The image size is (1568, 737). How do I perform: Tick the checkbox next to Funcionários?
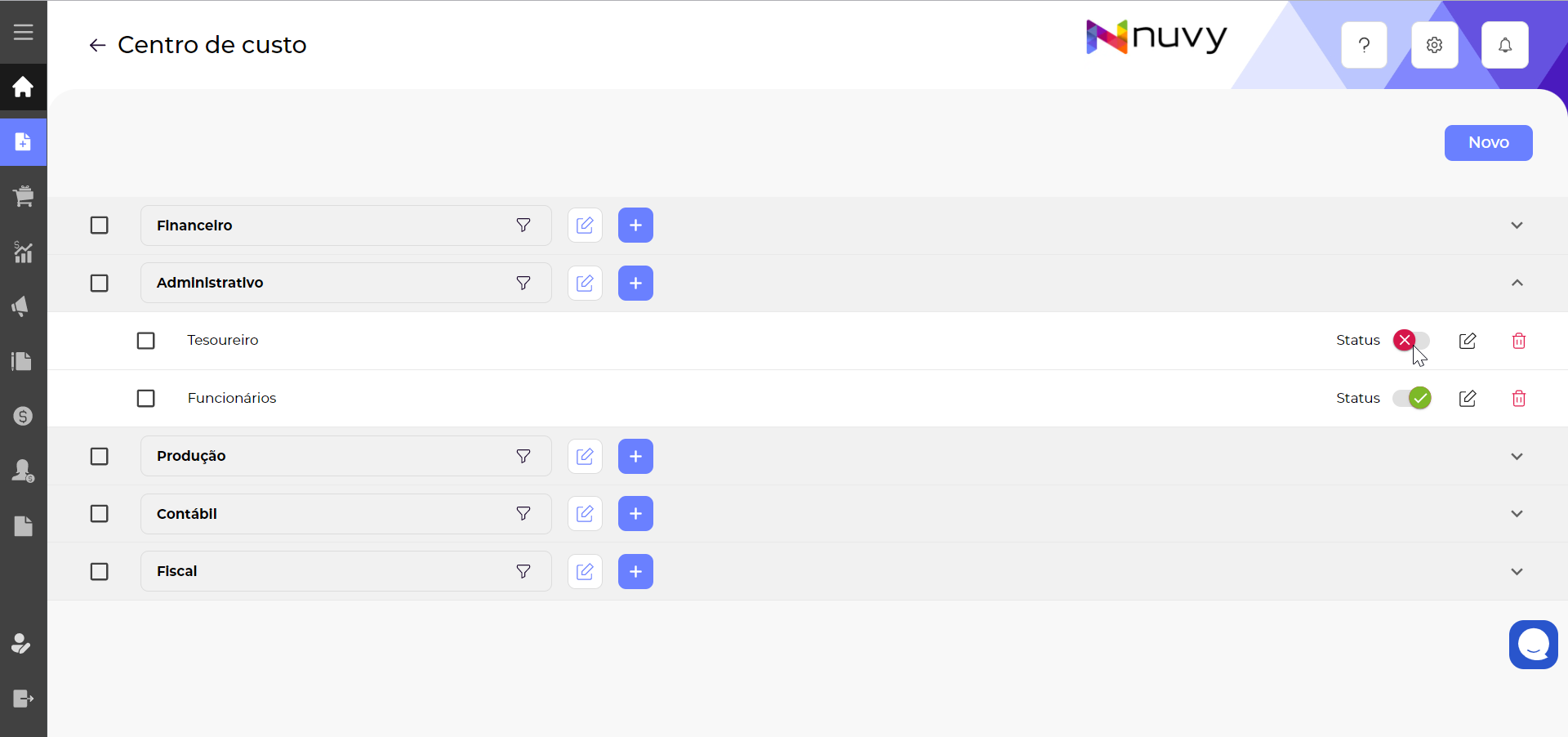(145, 398)
